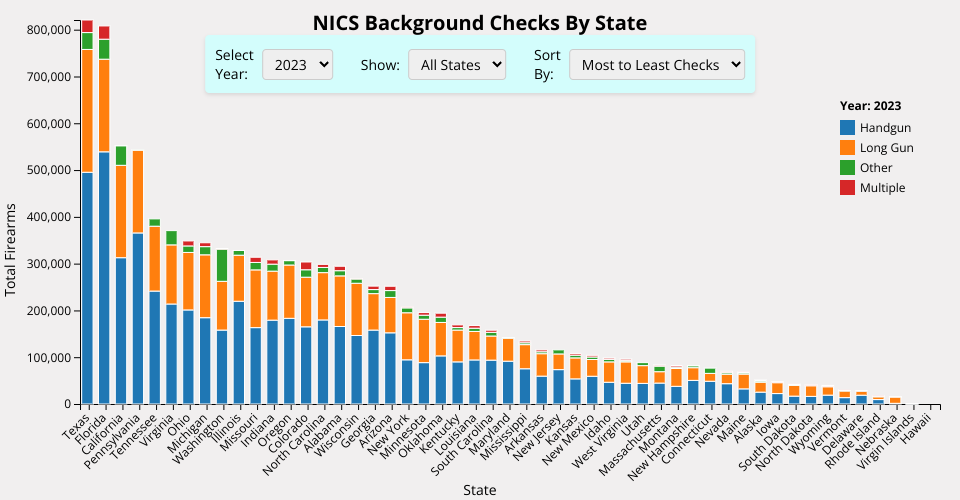Click the orange Long Gun legend swatch
The height and width of the screenshot is (500, 960).
(x=848, y=148)
